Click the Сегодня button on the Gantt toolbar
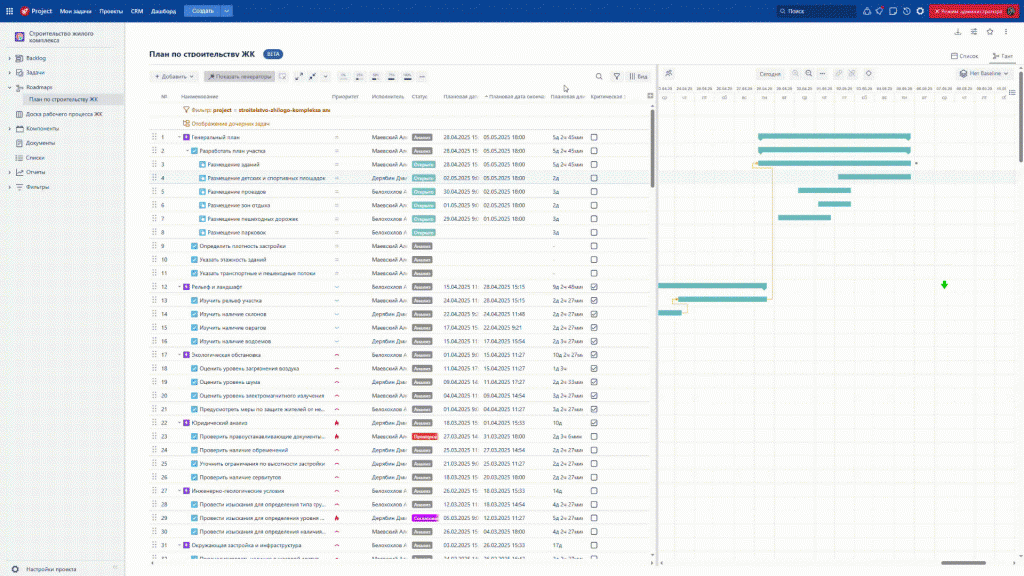The height and width of the screenshot is (576, 1024). (x=769, y=74)
